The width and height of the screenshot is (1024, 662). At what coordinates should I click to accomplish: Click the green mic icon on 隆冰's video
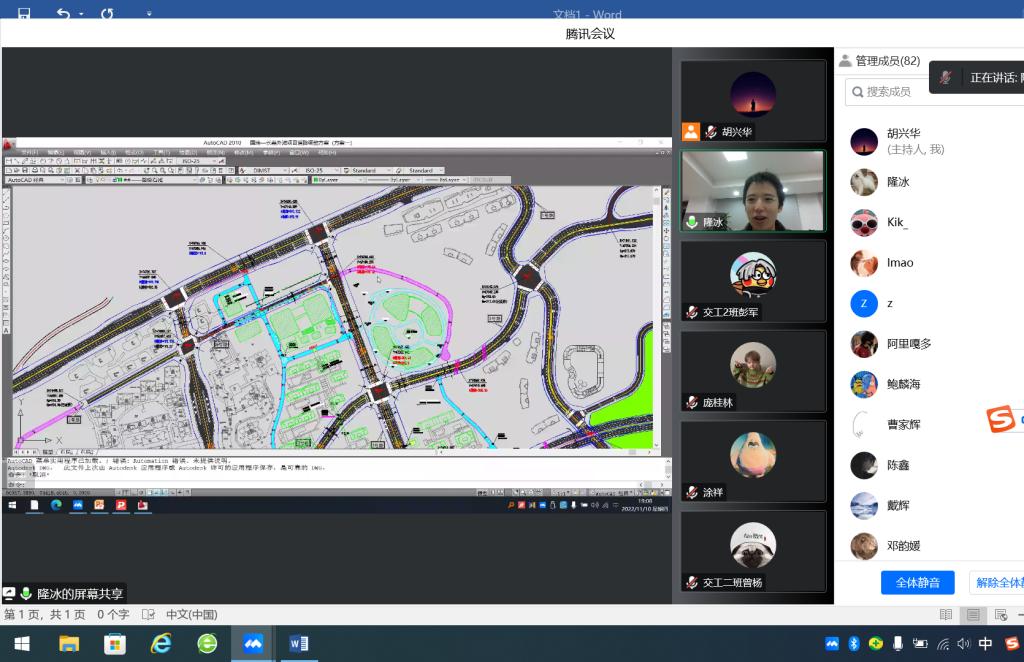coord(691,222)
